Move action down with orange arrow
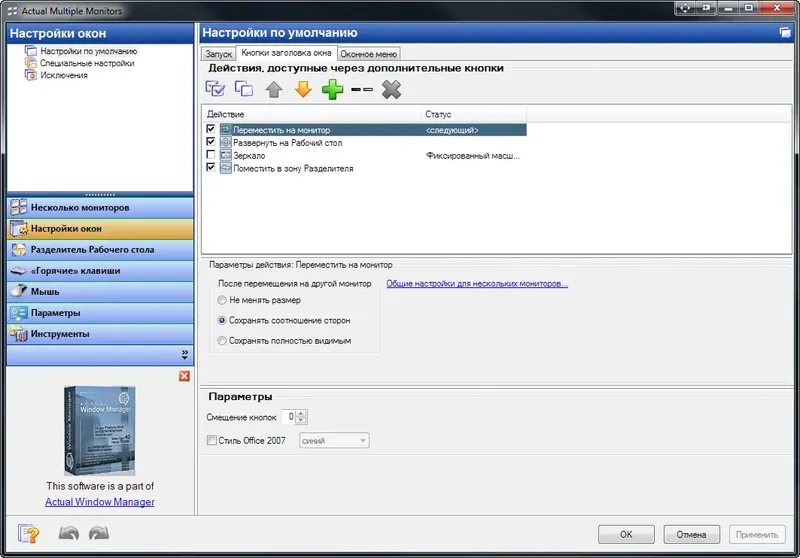Image resolution: width=800 pixels, height=558 pixels. click(303, 90)
